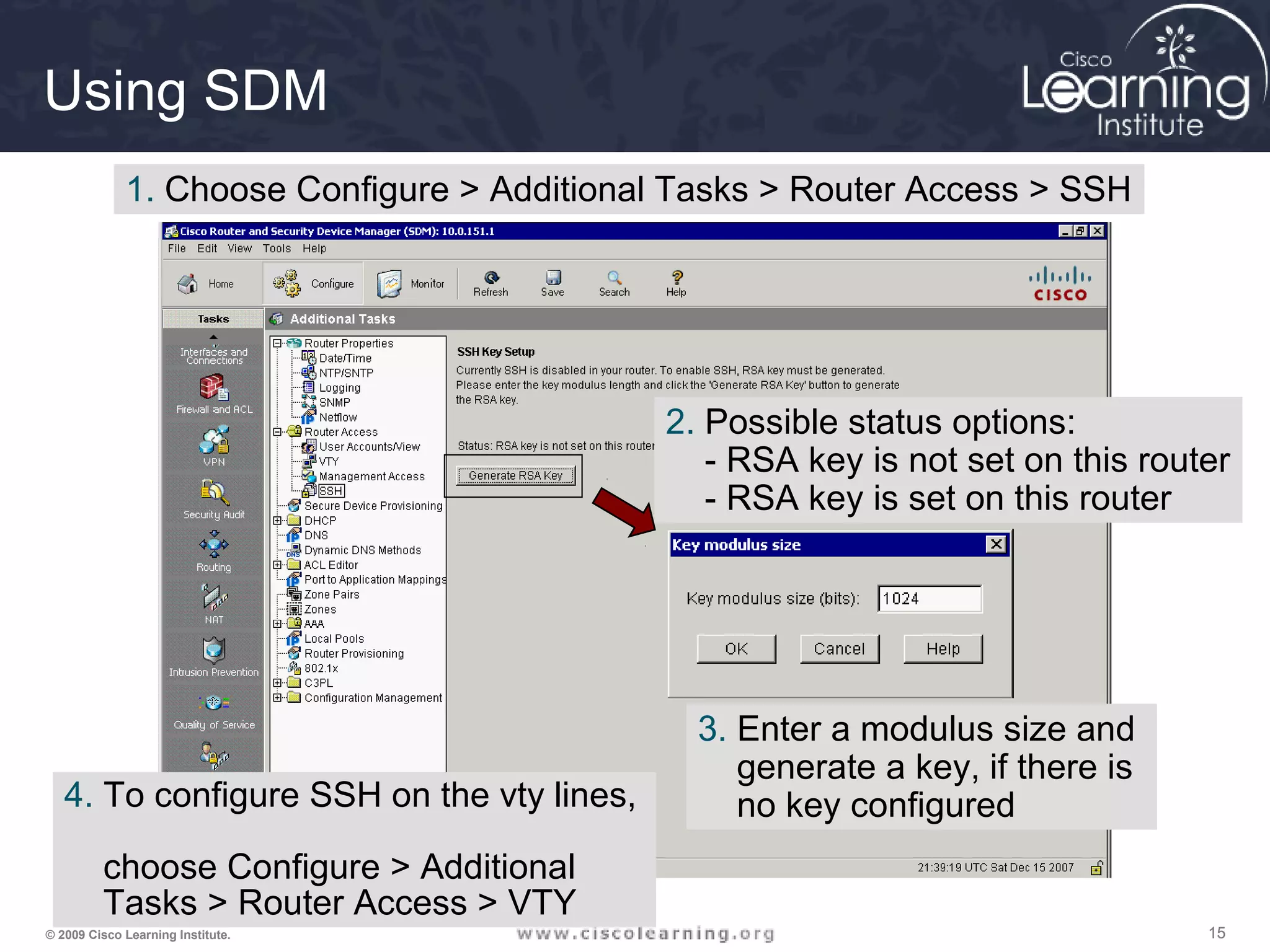Image resolution: width=1270 pixels, height=952 pixels.
Task: Select SSH tree node
Action: (331, 491)
